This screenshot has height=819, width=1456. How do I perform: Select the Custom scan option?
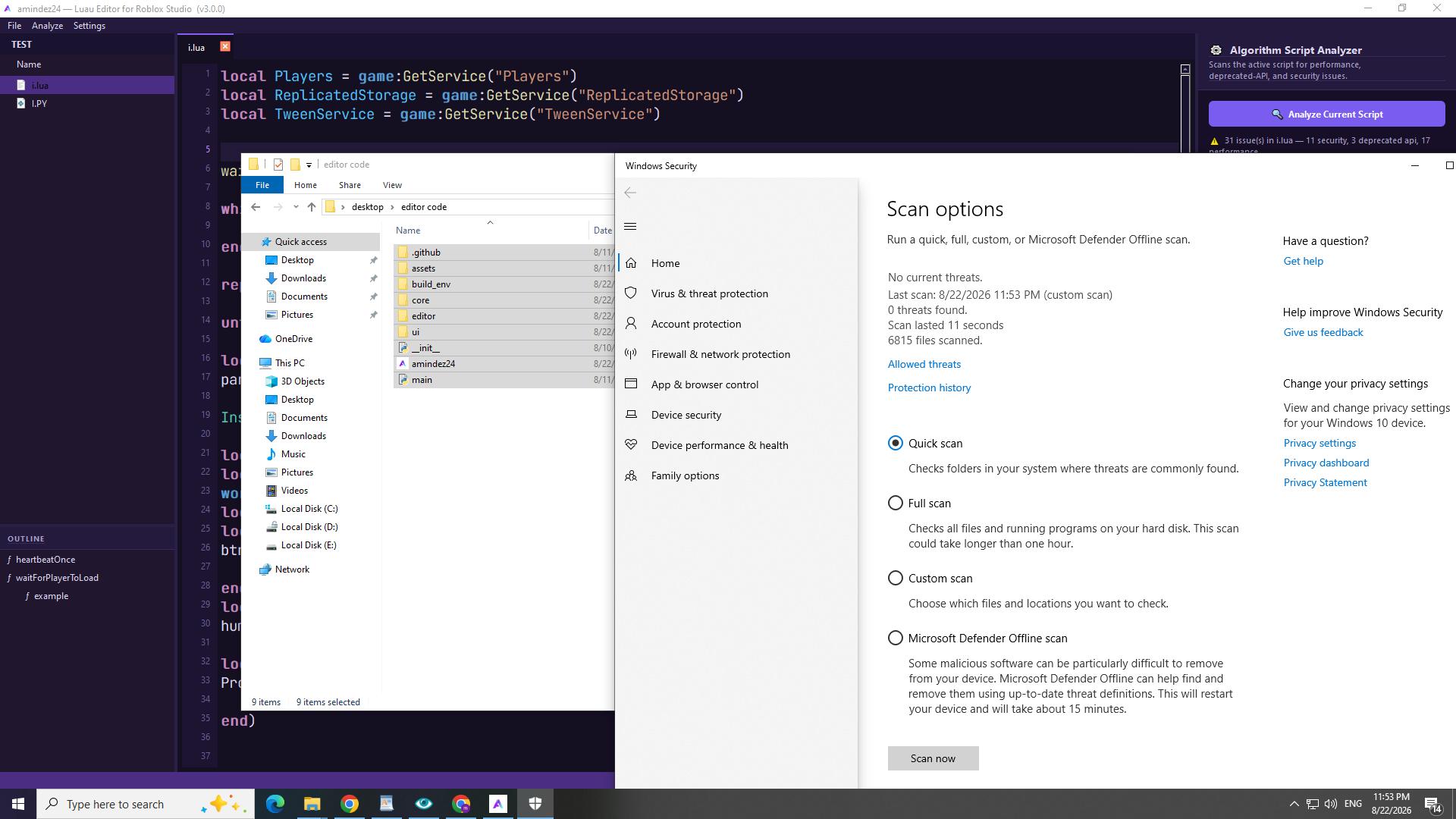pos(896,579)
